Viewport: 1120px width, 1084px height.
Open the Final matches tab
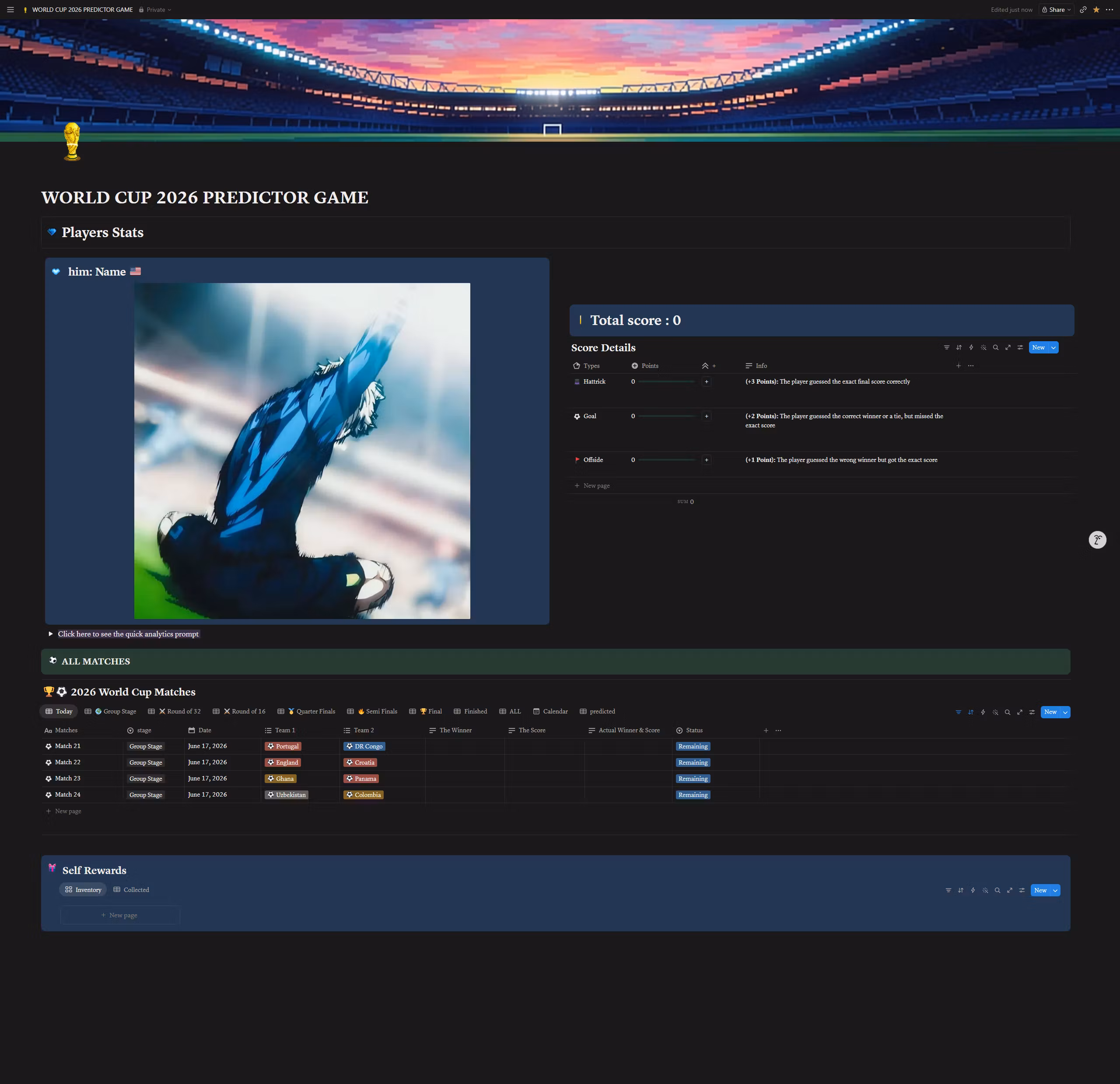click(426, 711)
